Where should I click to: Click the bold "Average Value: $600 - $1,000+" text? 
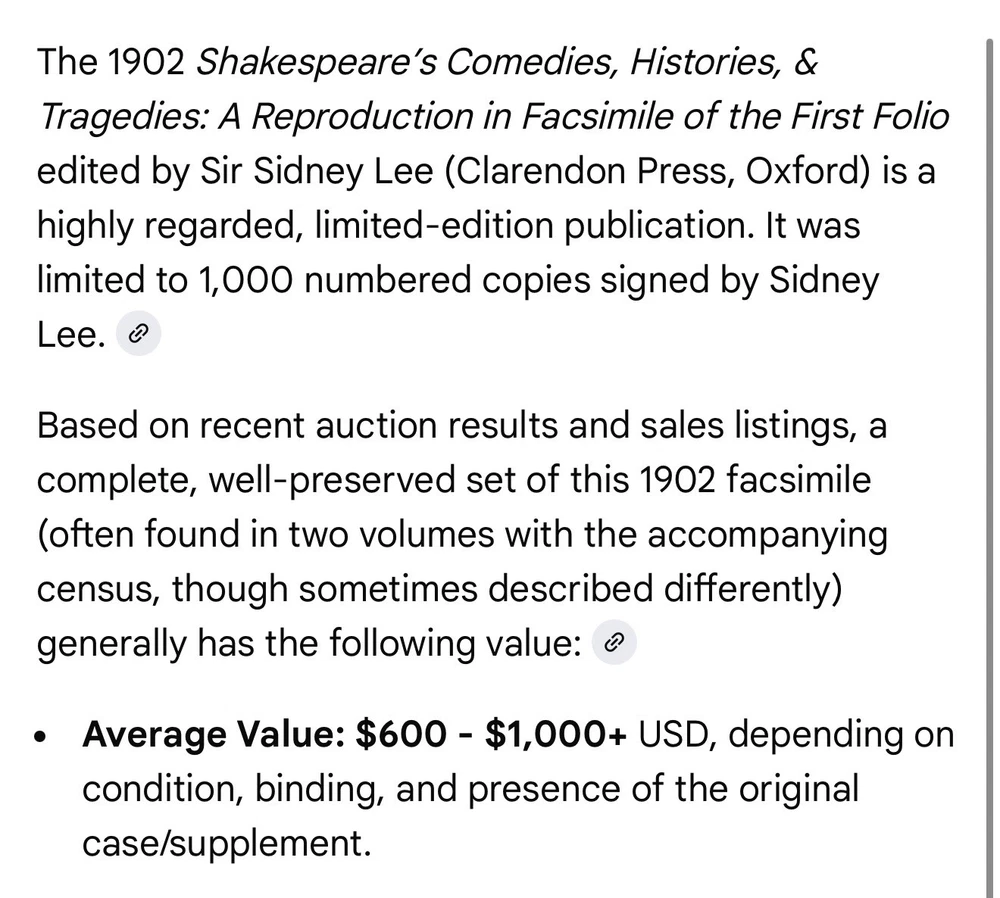[x=355, y=734]
